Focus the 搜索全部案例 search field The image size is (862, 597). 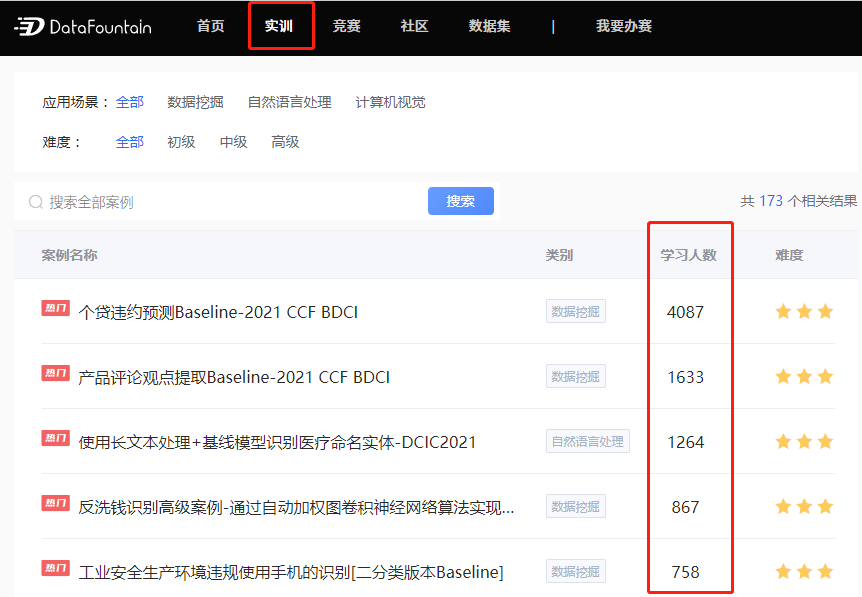230,202
